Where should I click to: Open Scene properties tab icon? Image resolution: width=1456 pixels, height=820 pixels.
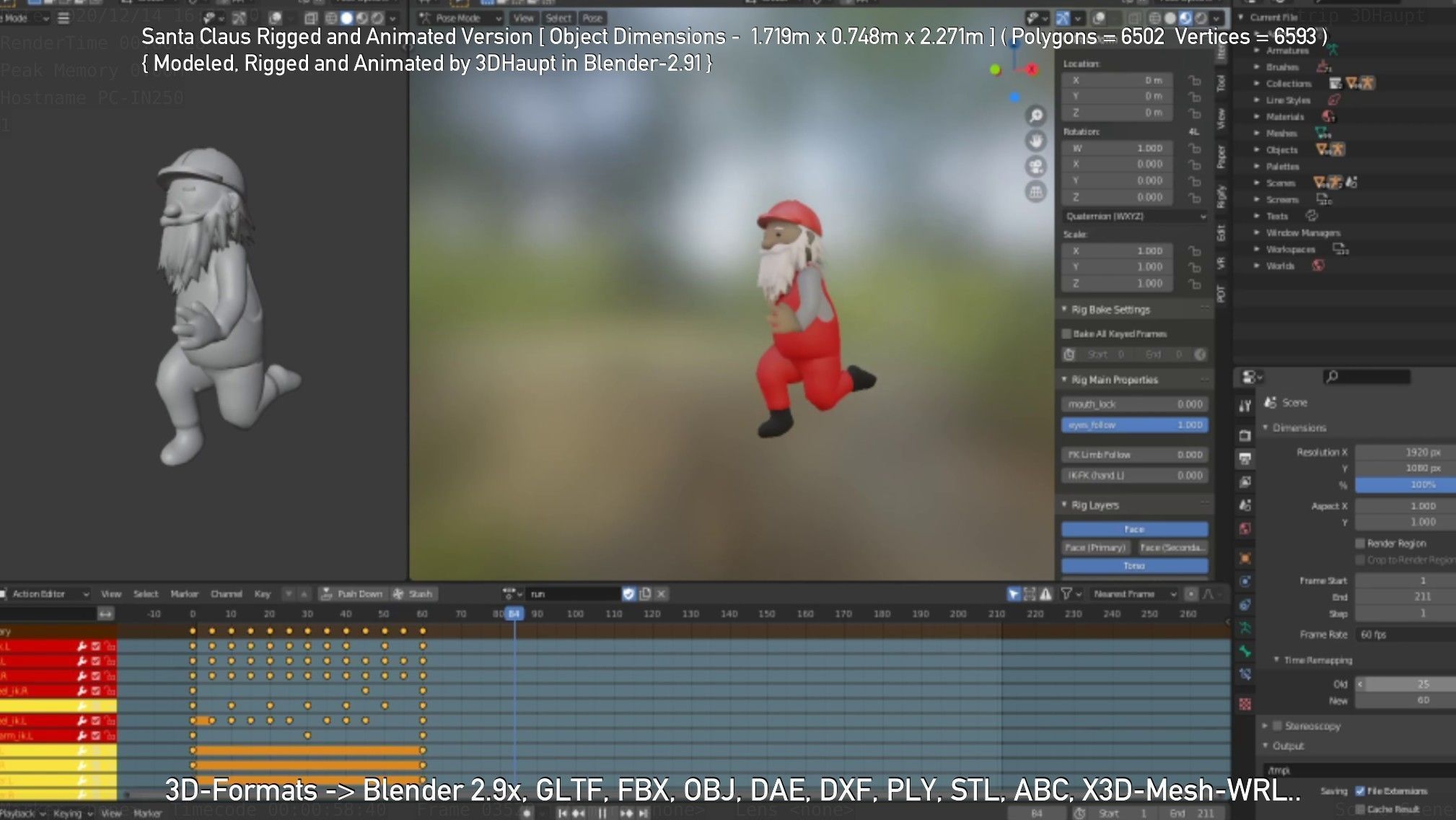point(1245,505)
